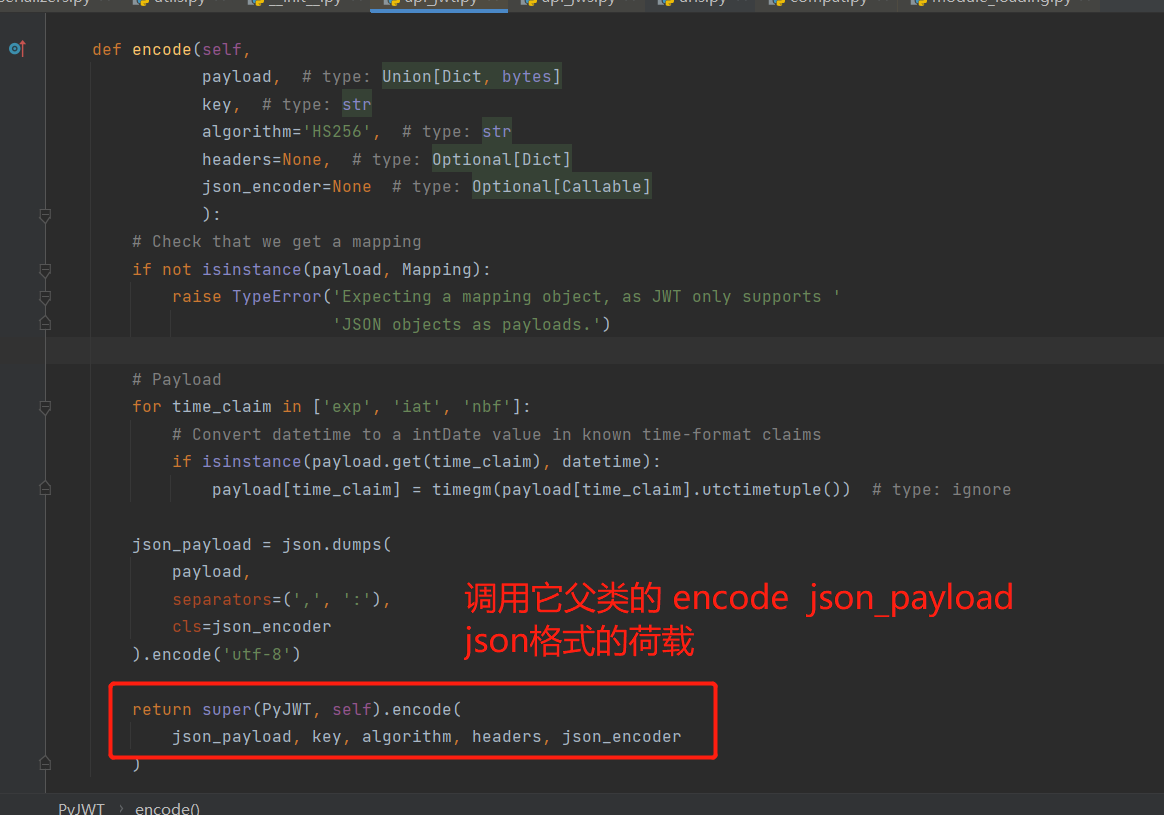Click the 'separators' keyword argument
The height and width of the screenshot is (815, 1164).
(222, 600)
